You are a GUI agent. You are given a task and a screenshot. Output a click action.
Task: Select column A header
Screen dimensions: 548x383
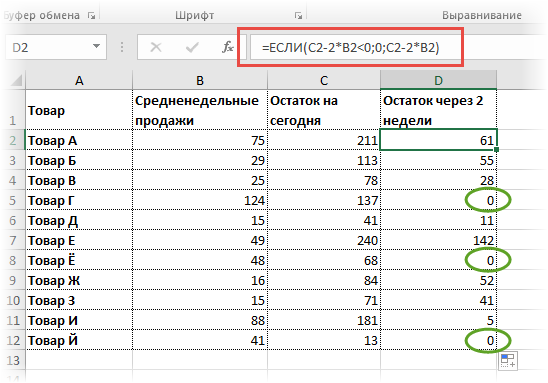(x=79, y=80)
